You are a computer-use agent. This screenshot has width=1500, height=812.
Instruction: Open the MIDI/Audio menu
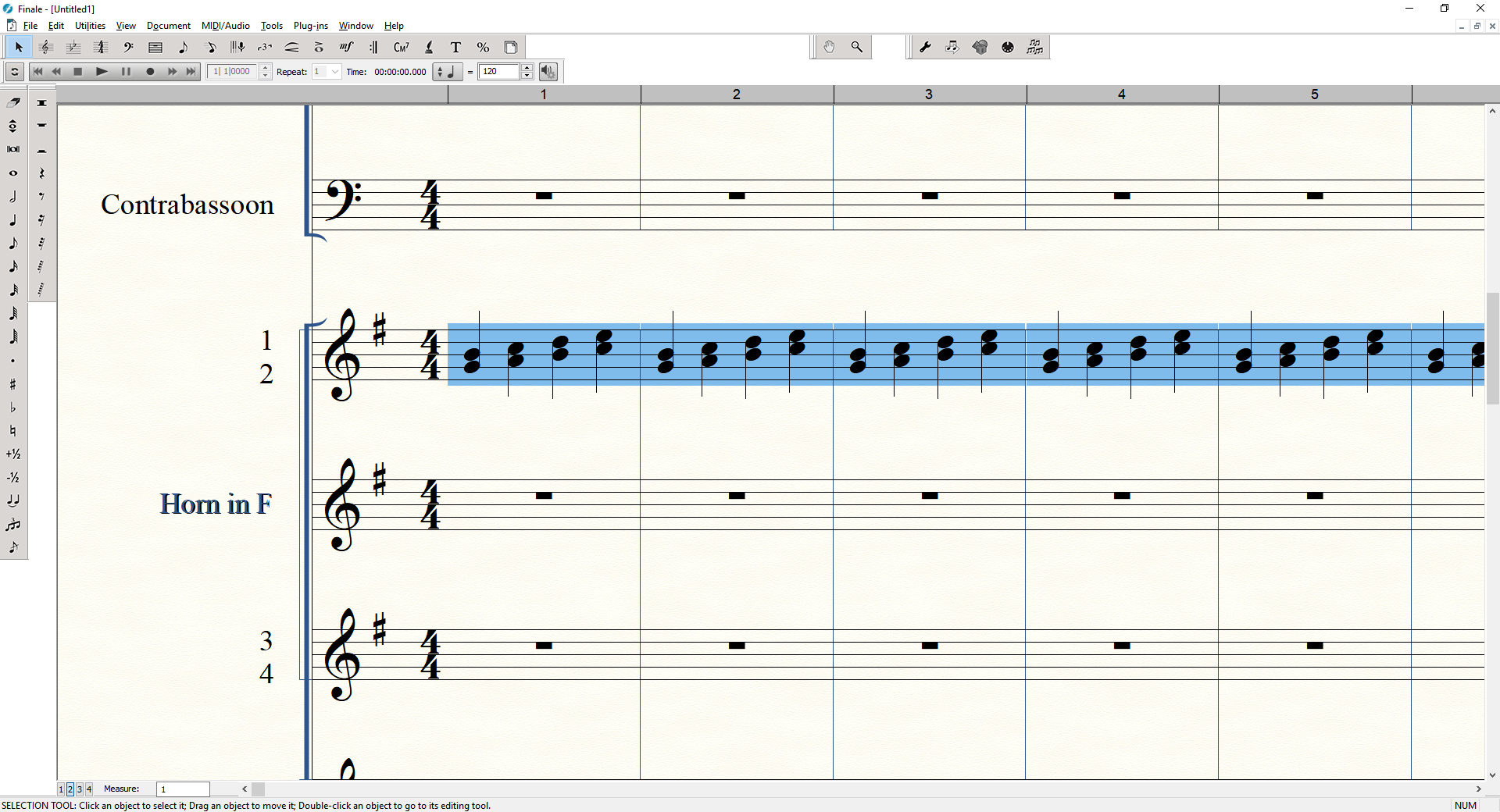pos(225,26)
